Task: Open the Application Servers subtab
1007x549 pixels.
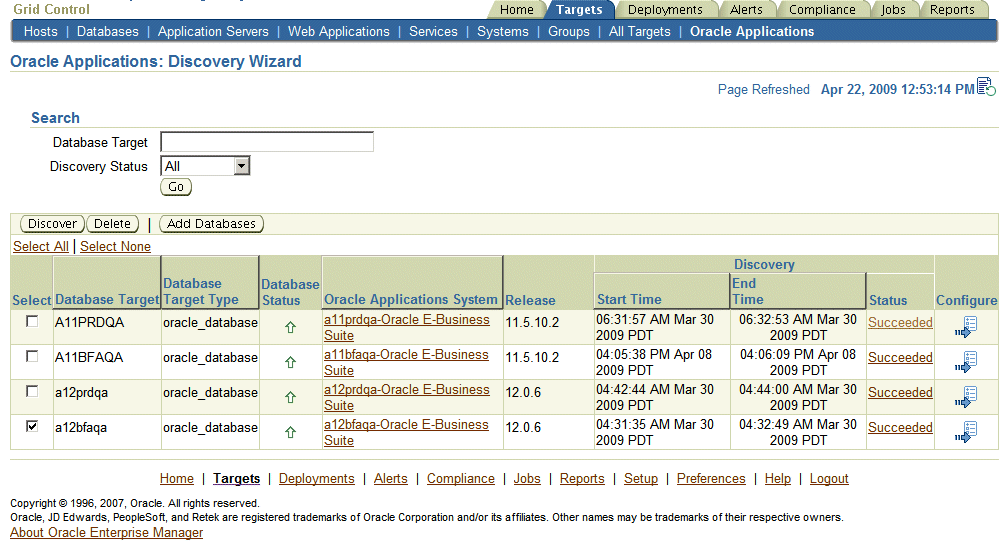Action: pyautogui.click(x=213, y=31)
